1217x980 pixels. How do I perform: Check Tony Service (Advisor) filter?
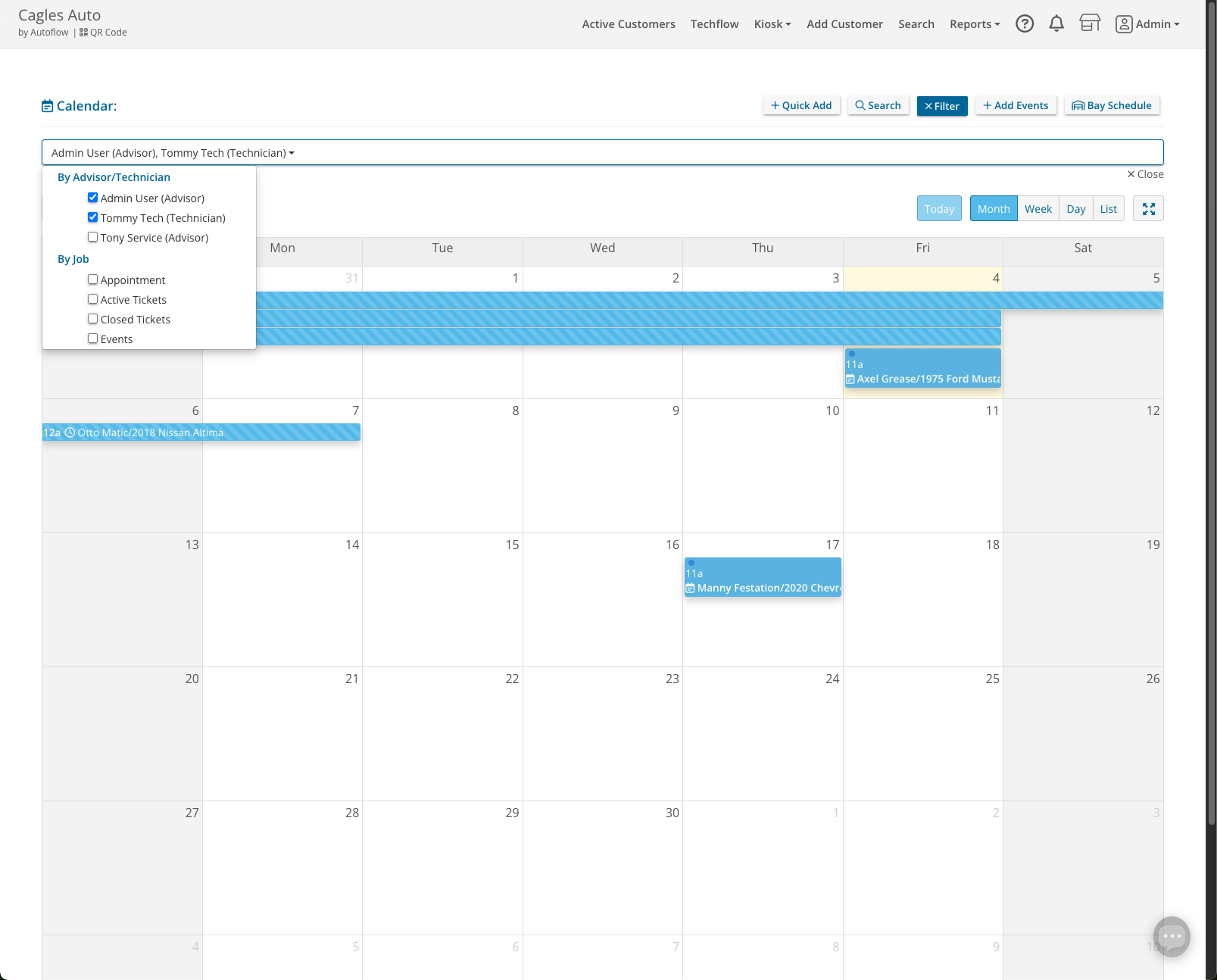pyautogui.click(x=92, y=237)
